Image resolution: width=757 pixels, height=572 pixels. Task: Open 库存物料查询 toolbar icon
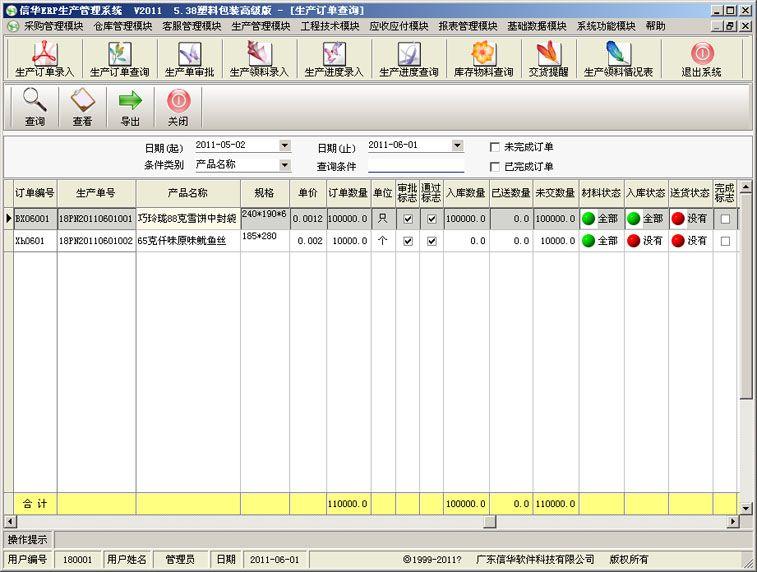point(483,53)
